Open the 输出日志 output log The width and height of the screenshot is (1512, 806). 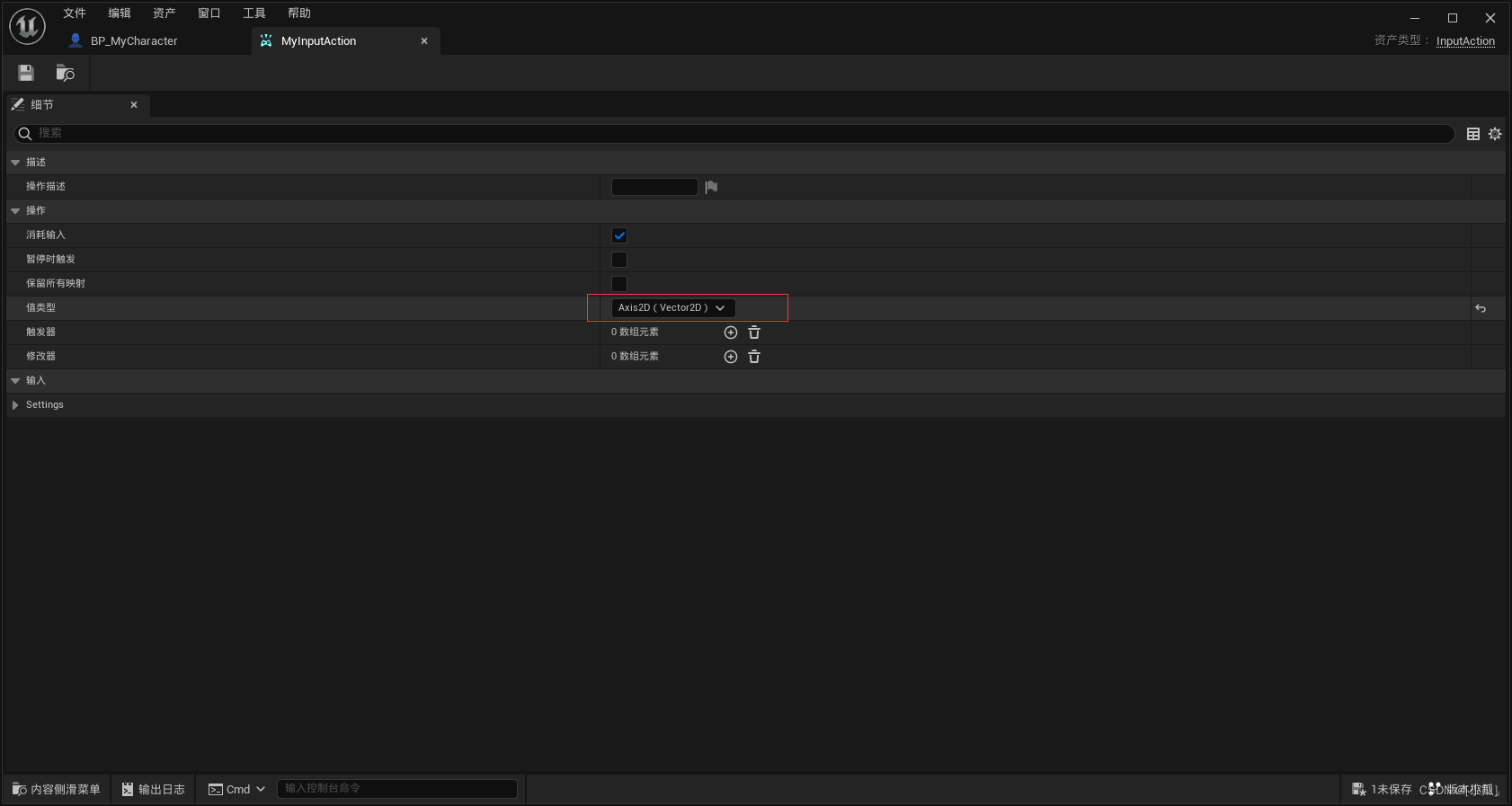click(154, 789)
